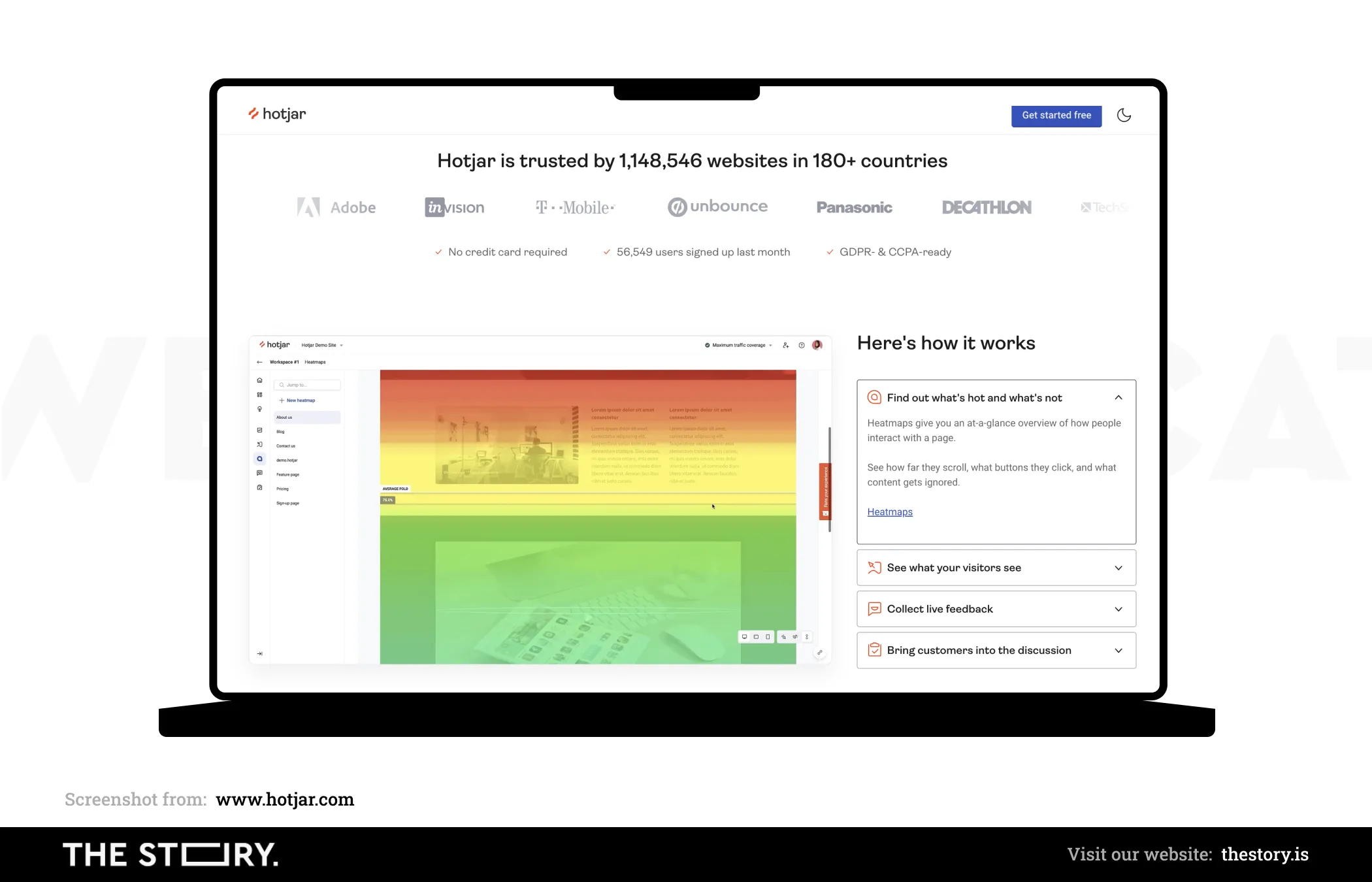Click the www.hotjar.com source link
1372x882 pixels.
[285, 800]
